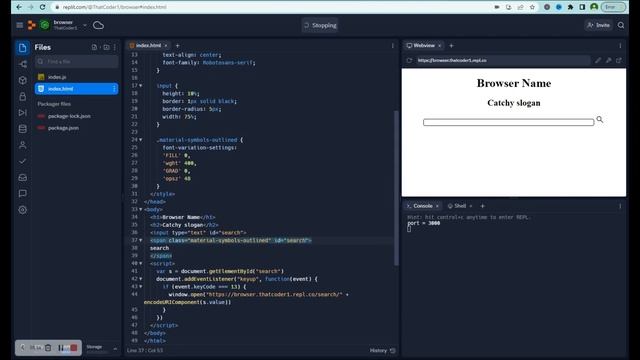Open index.js in the file list
The image size is (640, 360).
tap(57, 77)
